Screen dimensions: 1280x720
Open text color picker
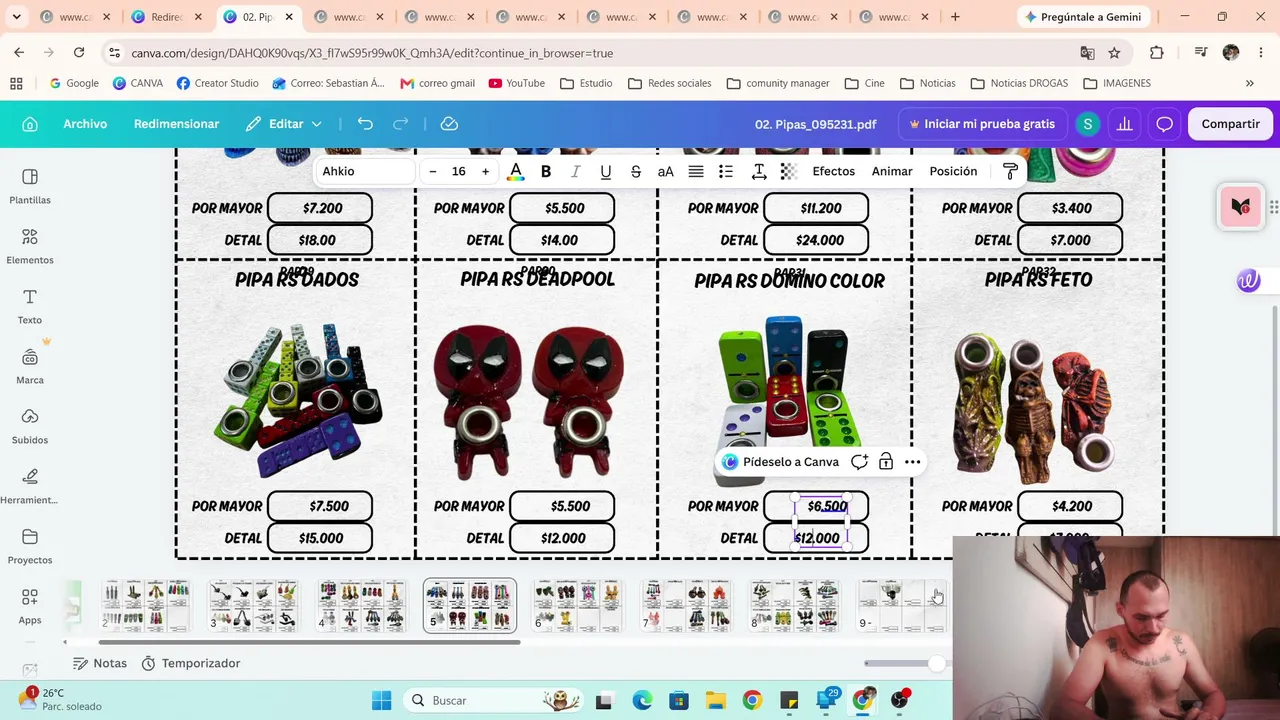(515, 172)
